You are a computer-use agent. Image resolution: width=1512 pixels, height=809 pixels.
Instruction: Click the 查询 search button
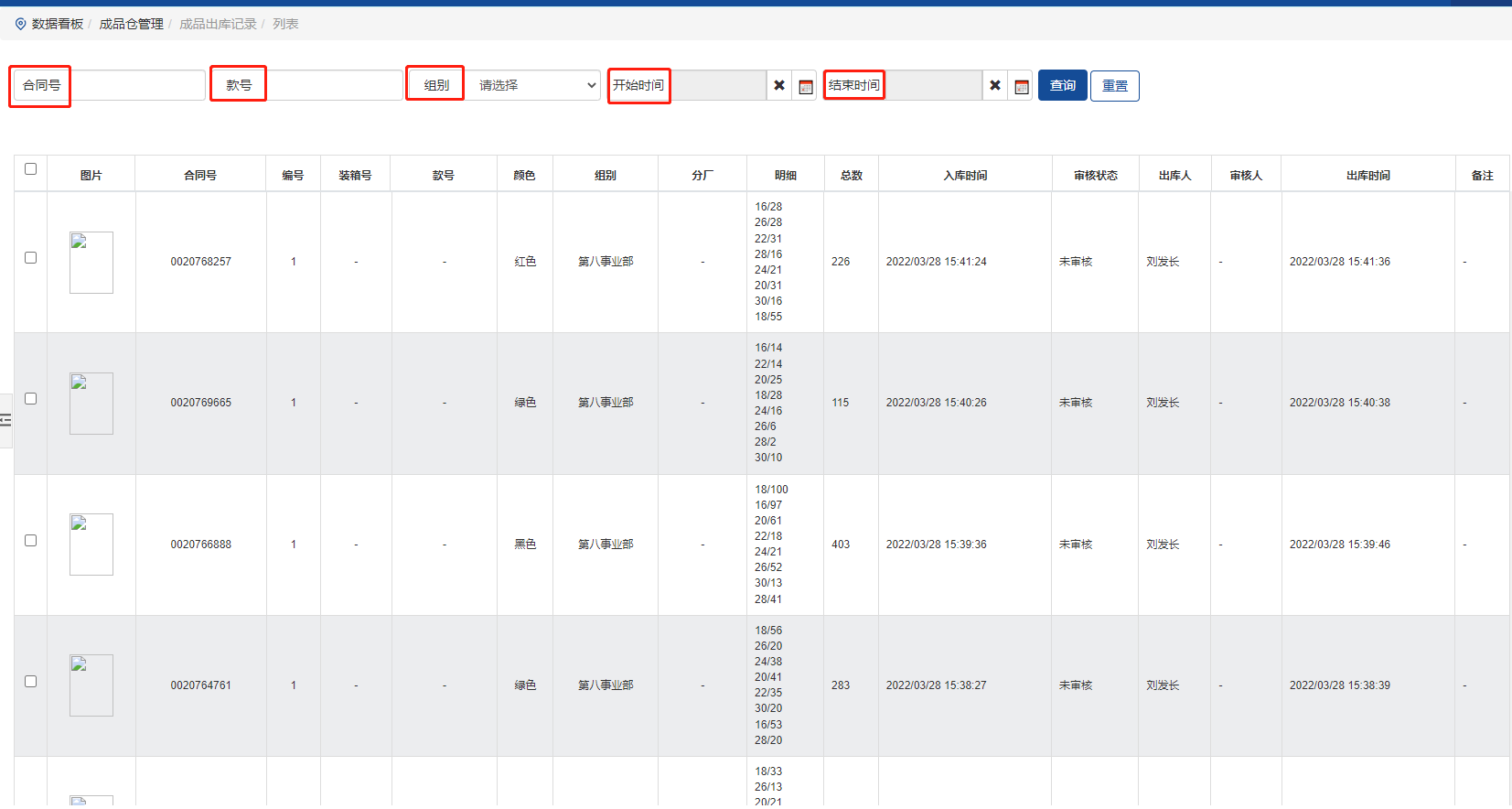(1062, 86)
